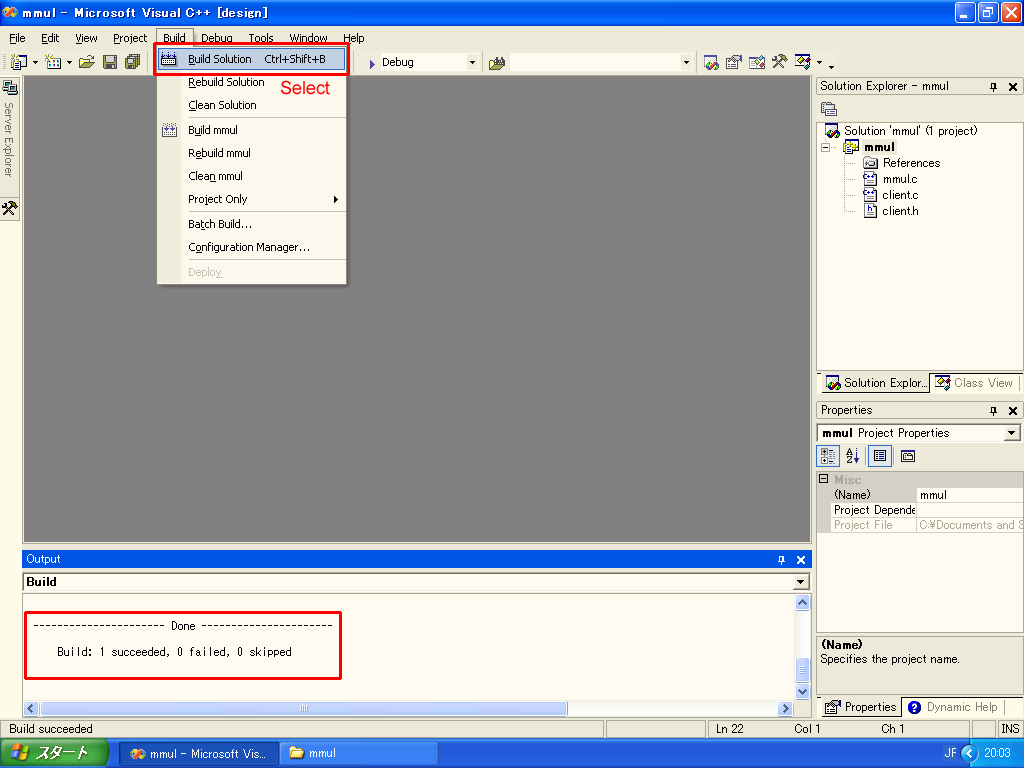Save the current file with floppy icon
The width and height of the screenshot is (1024, 768).
click(x=110, y=62)
